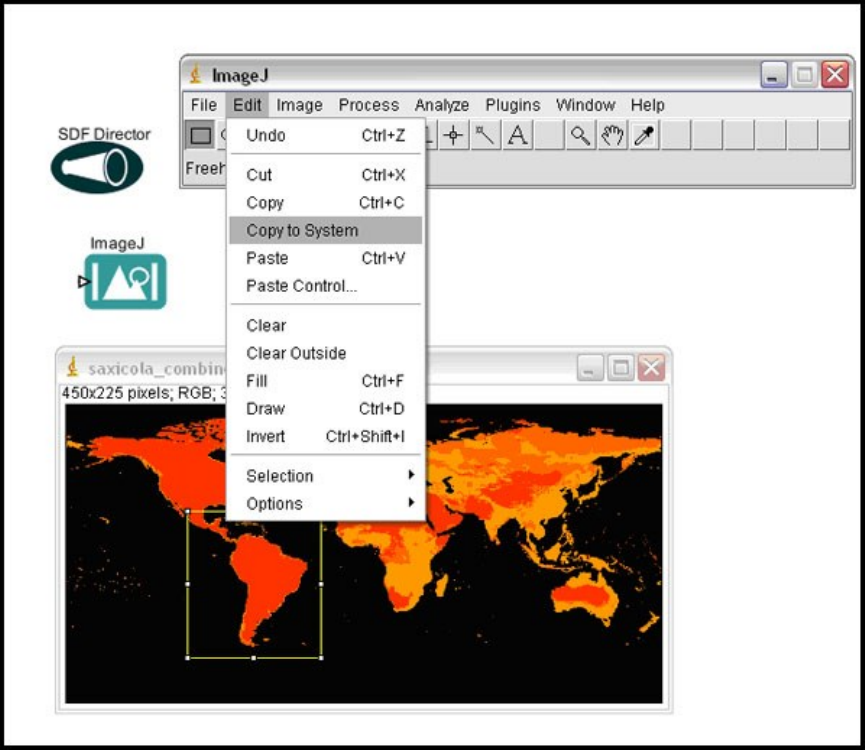
Task: Open Paste Control... dialog
Action: [325, 286]
